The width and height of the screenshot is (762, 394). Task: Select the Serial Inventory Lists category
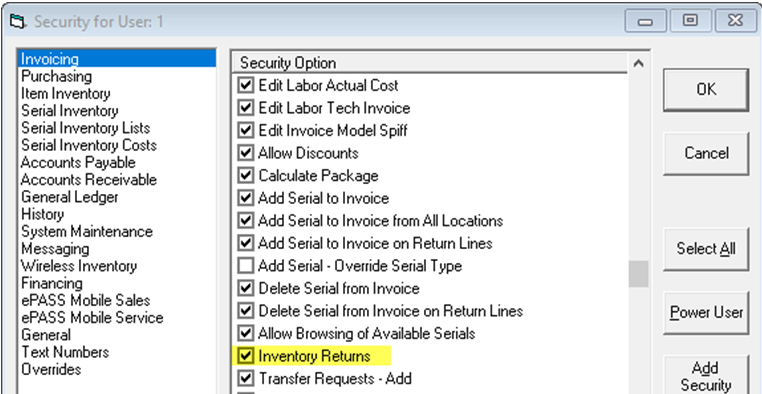pyautogui.click(x=117, y=128)
